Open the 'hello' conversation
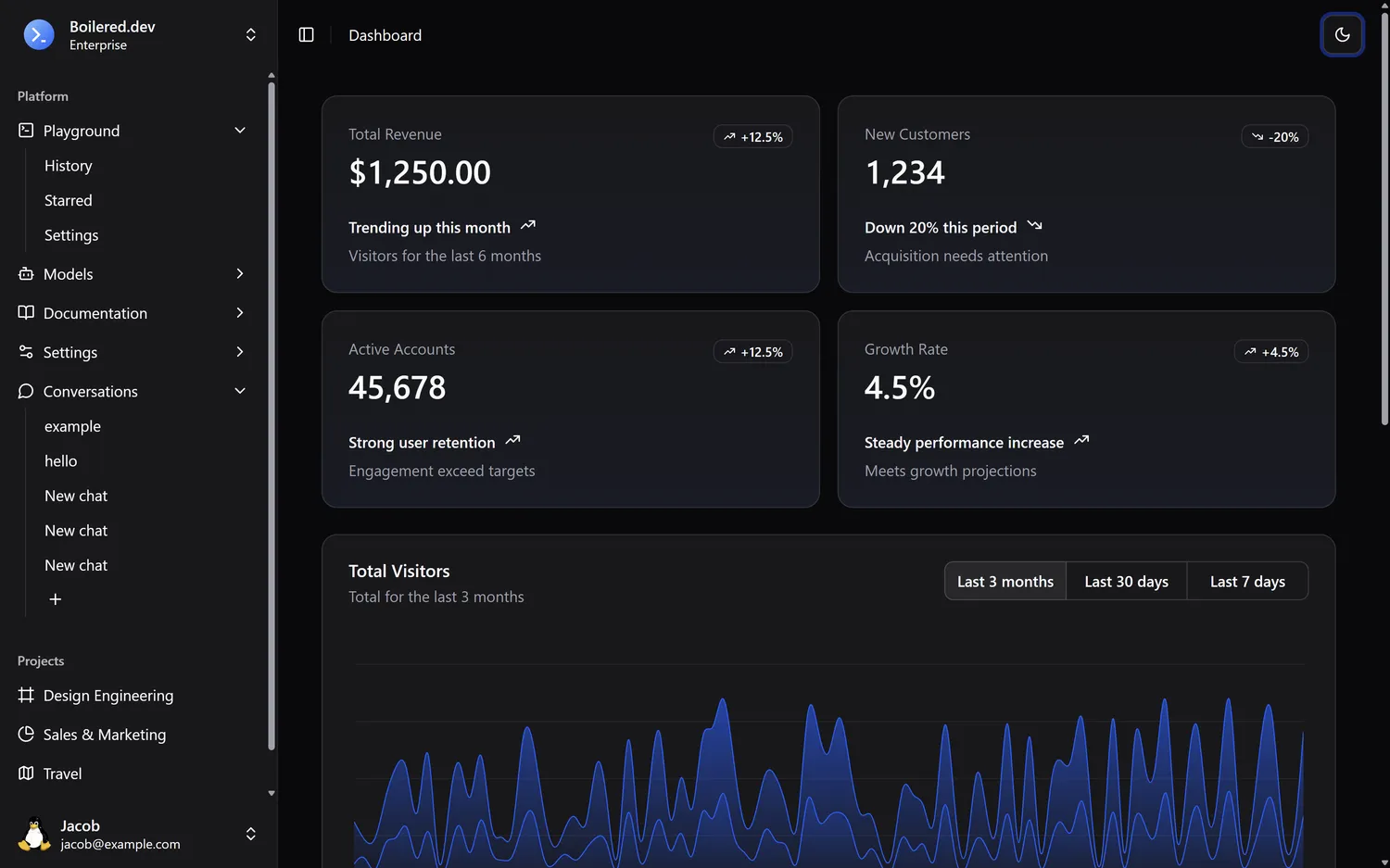1390x868 pixels. (61, 461)
